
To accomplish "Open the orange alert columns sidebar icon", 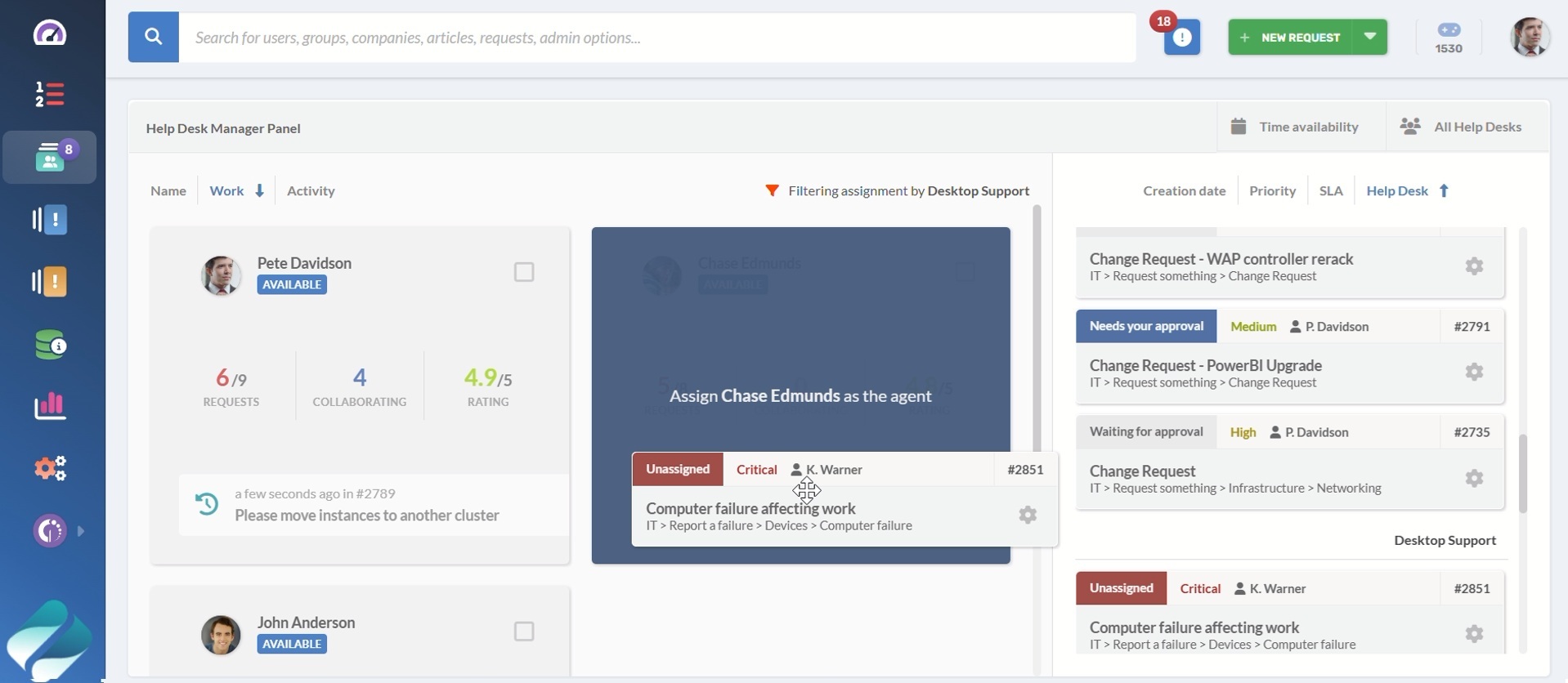I will coord(50,282).
